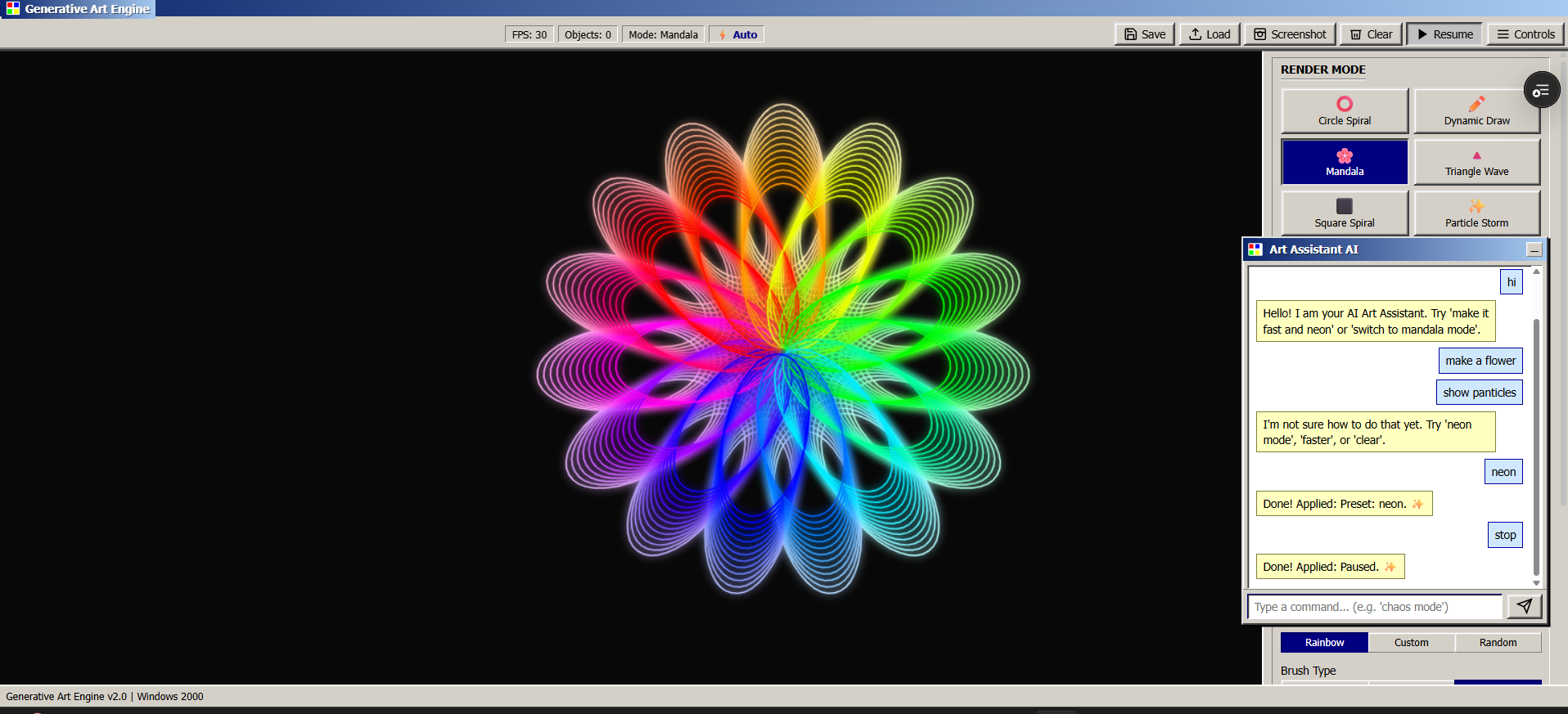Click the Mode: Mandala status indicator
This screenshot has width=1568, height=714.
[x=663, y=34]
